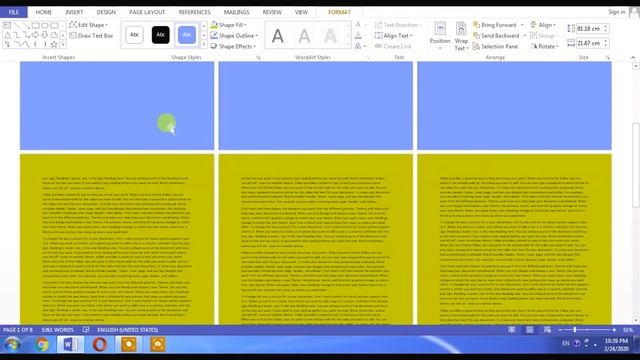Viewport: 640px width, 360px height.
Task: Select the FORMAT tab
Action: 339,12
